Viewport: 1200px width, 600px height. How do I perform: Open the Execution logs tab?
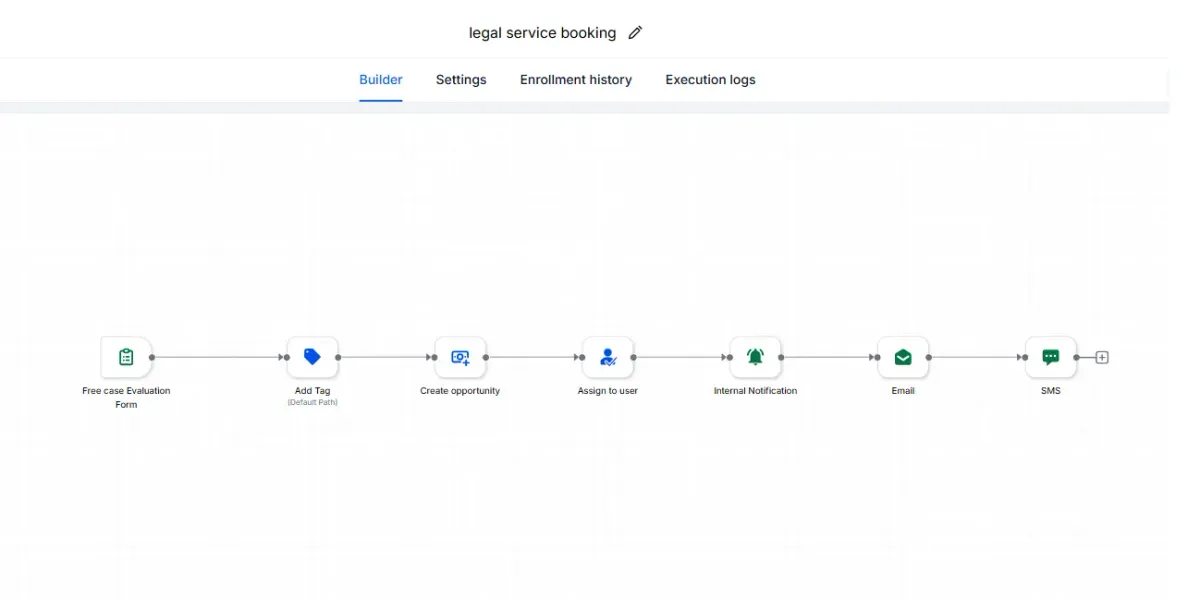[711, 80]
